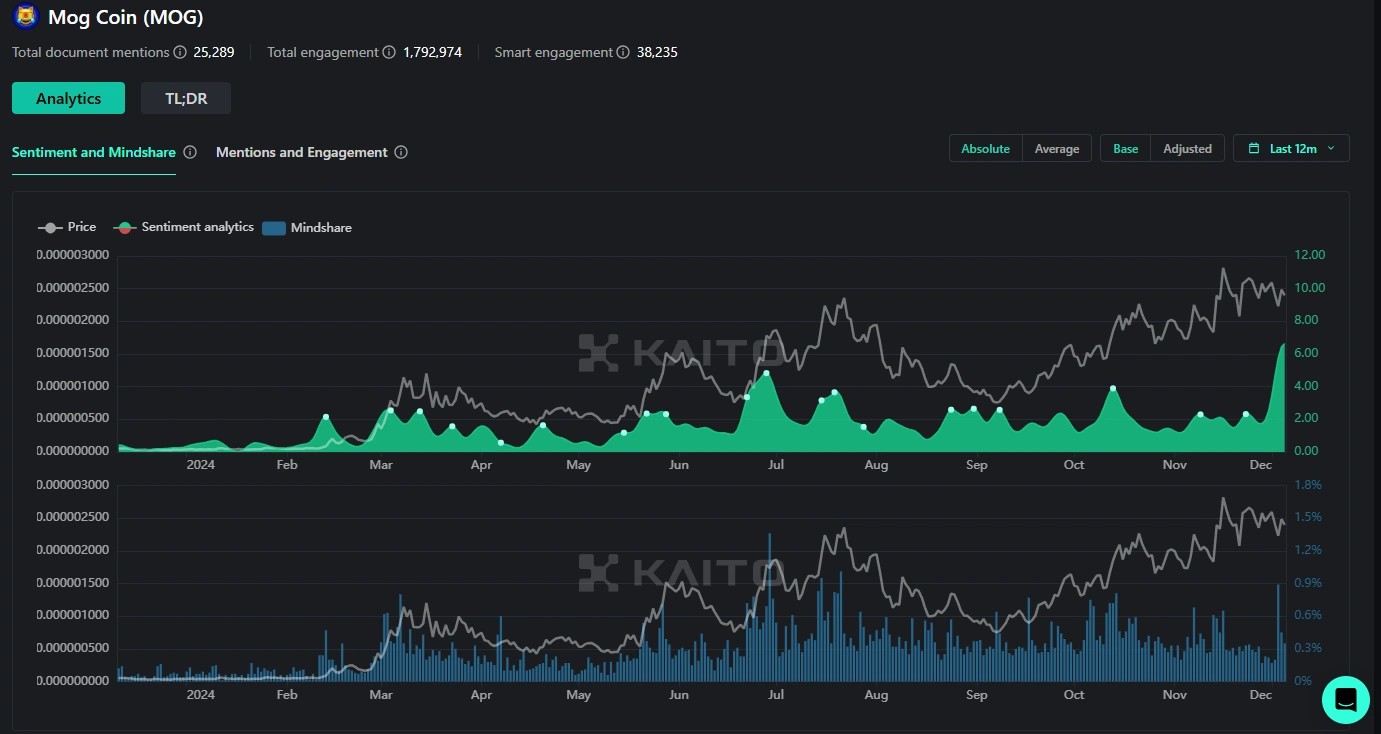The image size is (1381, 734).
Task: Toggle Price series in chart legend
Action: coord(67,228)
